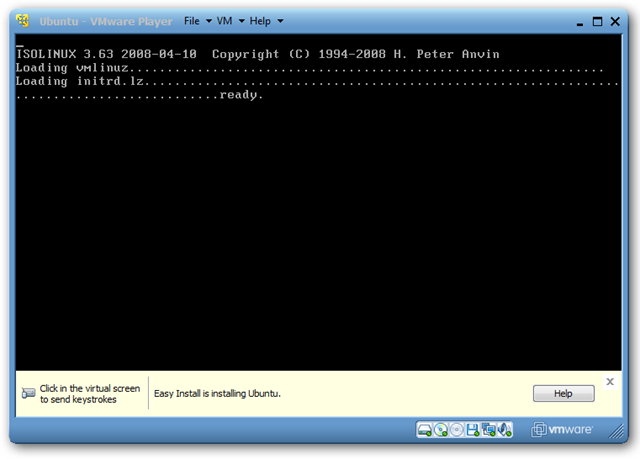The width and height of the screenshot is (640, 459).
Task: Click the ISOLINUX 3.63 copyright line
Action: [258, 54]
